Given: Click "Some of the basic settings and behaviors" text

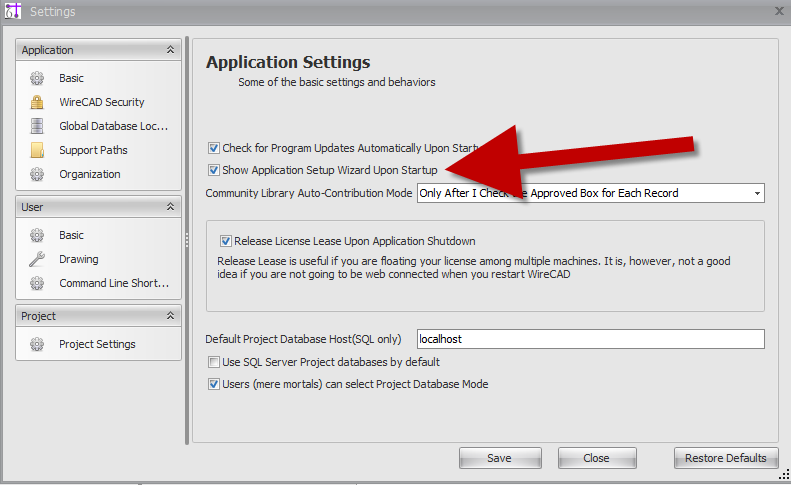Looking at the screenshot, I should point(336,82).
